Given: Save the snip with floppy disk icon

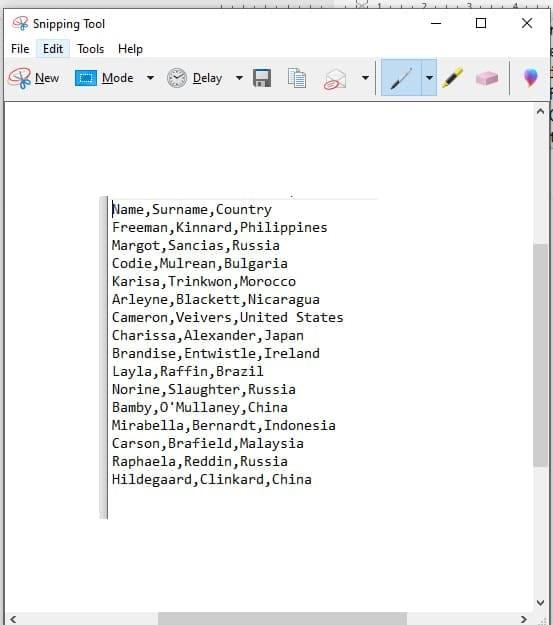Looking at the screenshot, I should (262, 78).
